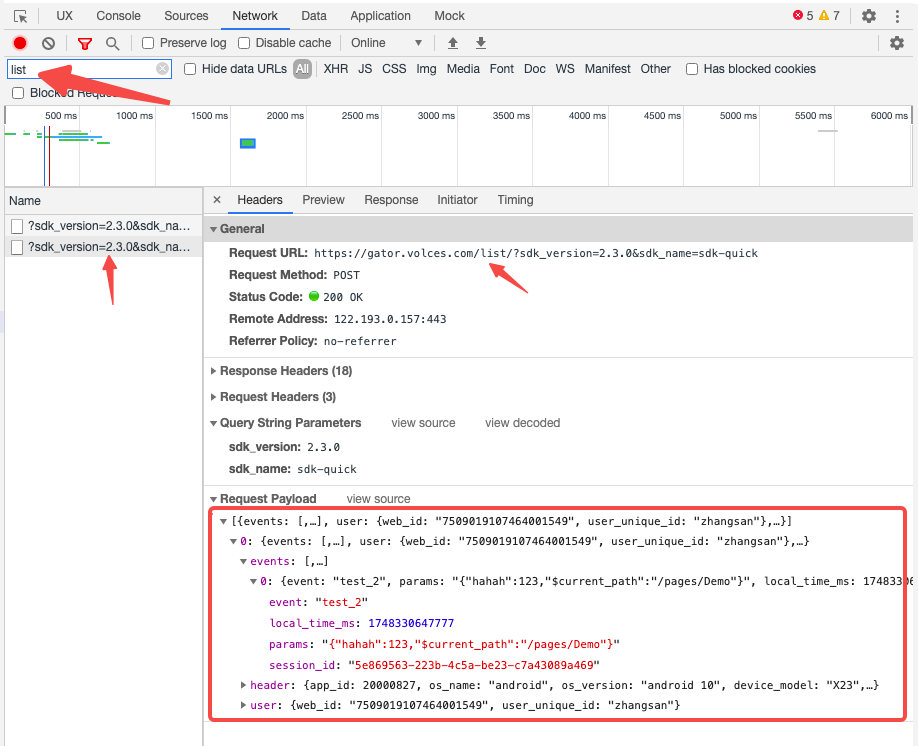
Task: Open DevTools more options menu
Action: pyautogui.click(x=897, y=16)
